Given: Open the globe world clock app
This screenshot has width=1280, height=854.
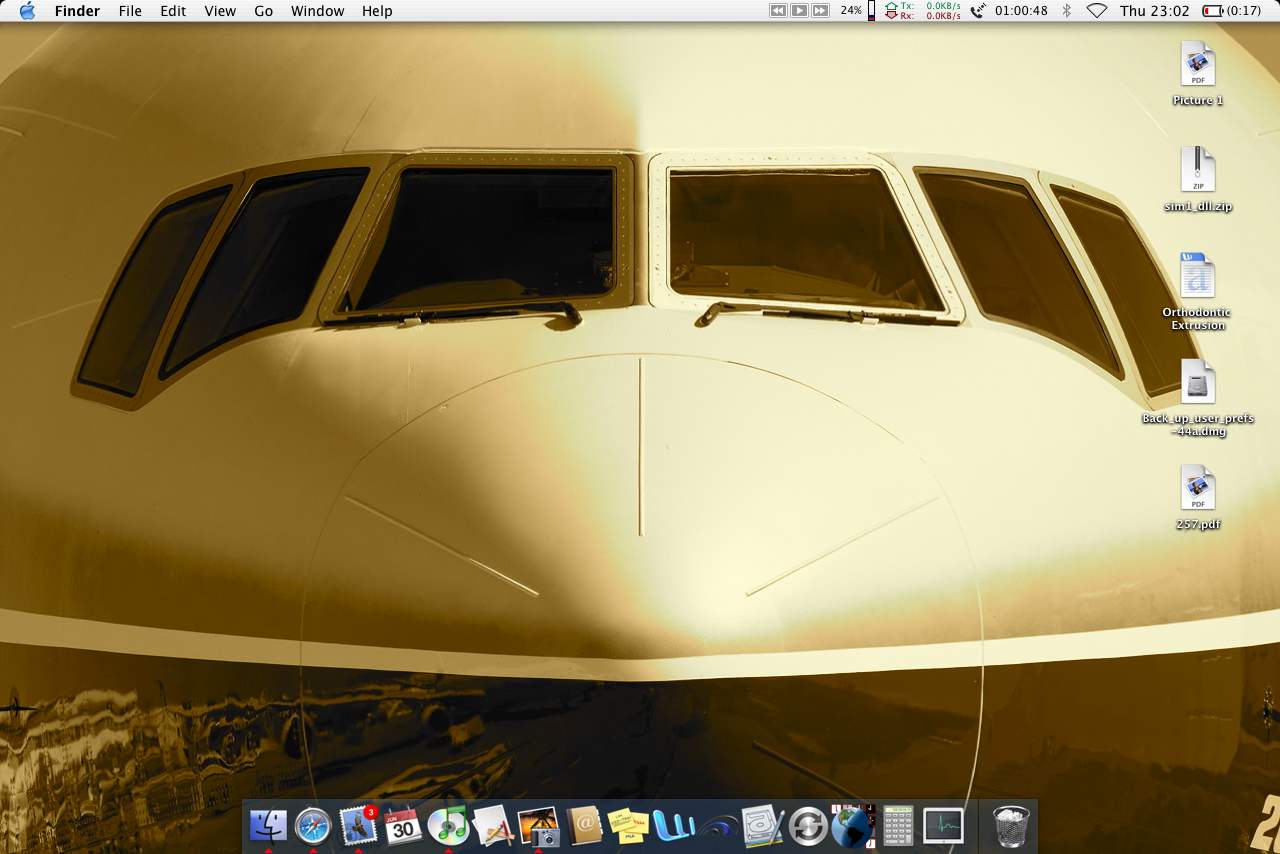Looking at the screenshot, I should (853, 826).
